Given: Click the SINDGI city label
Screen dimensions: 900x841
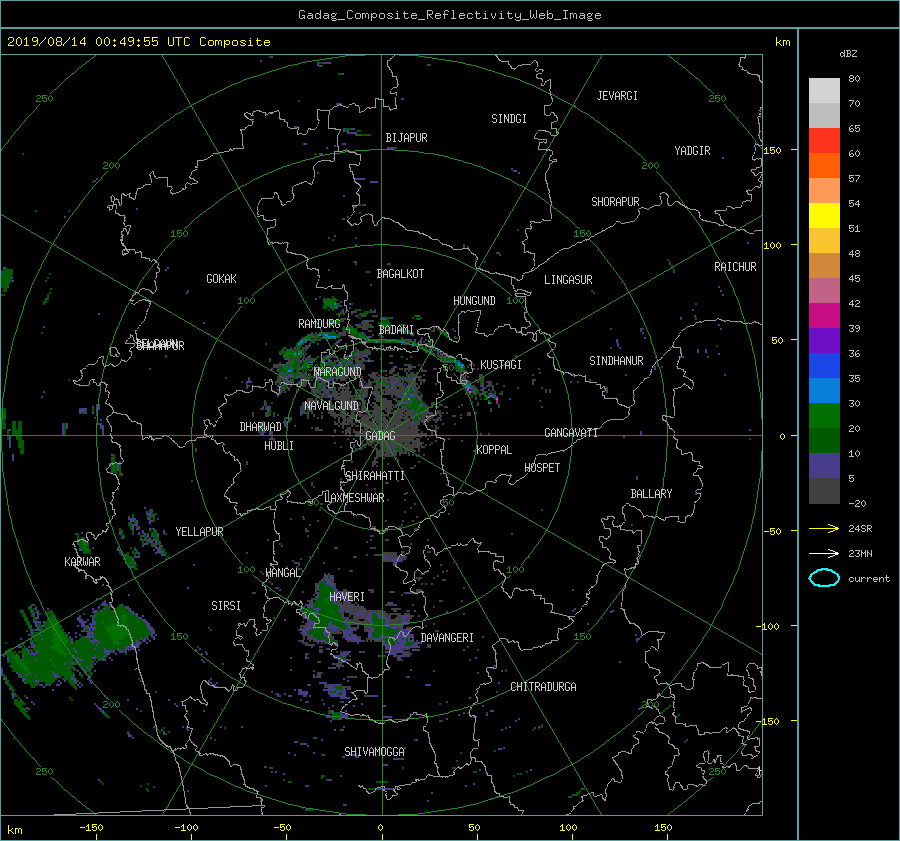Looking at the screenshot, I should pos(509,119).
